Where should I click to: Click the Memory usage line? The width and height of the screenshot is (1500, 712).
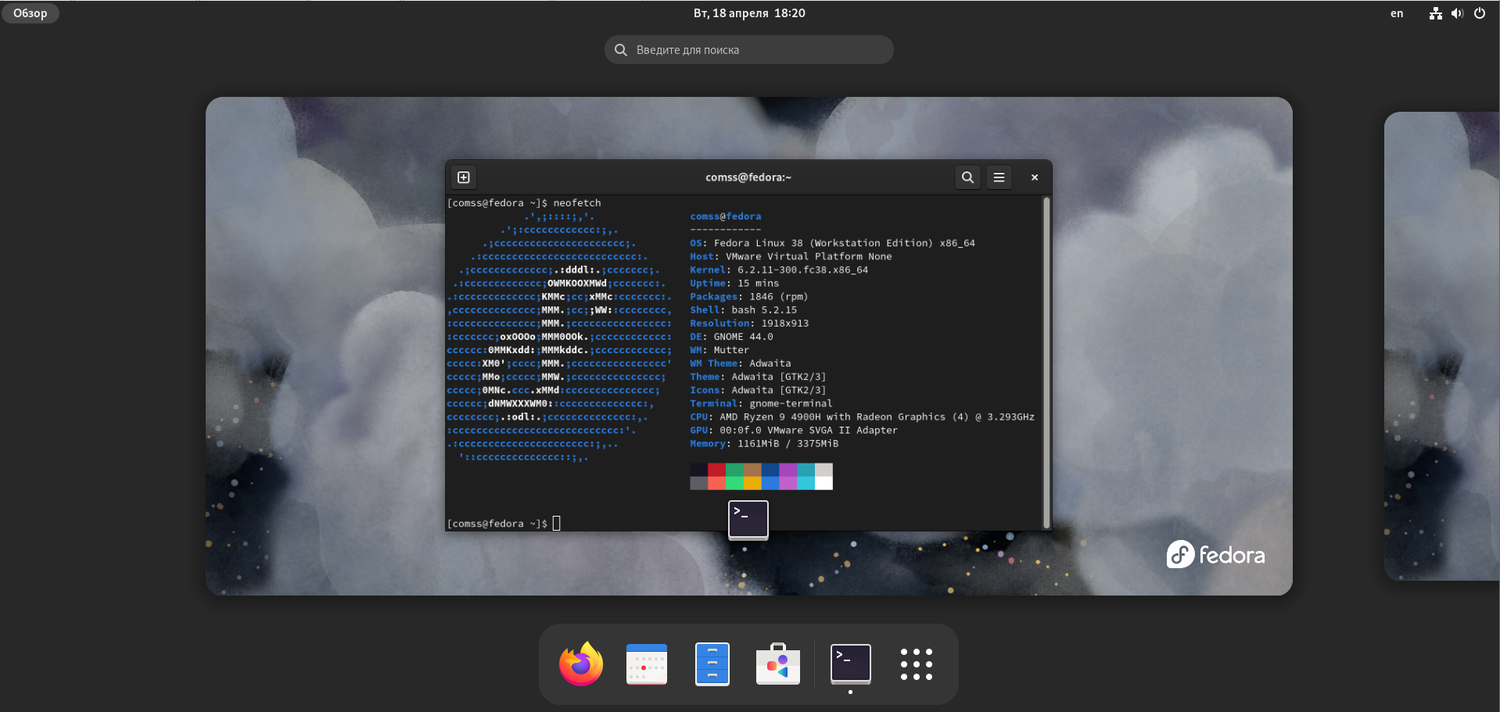764,443
